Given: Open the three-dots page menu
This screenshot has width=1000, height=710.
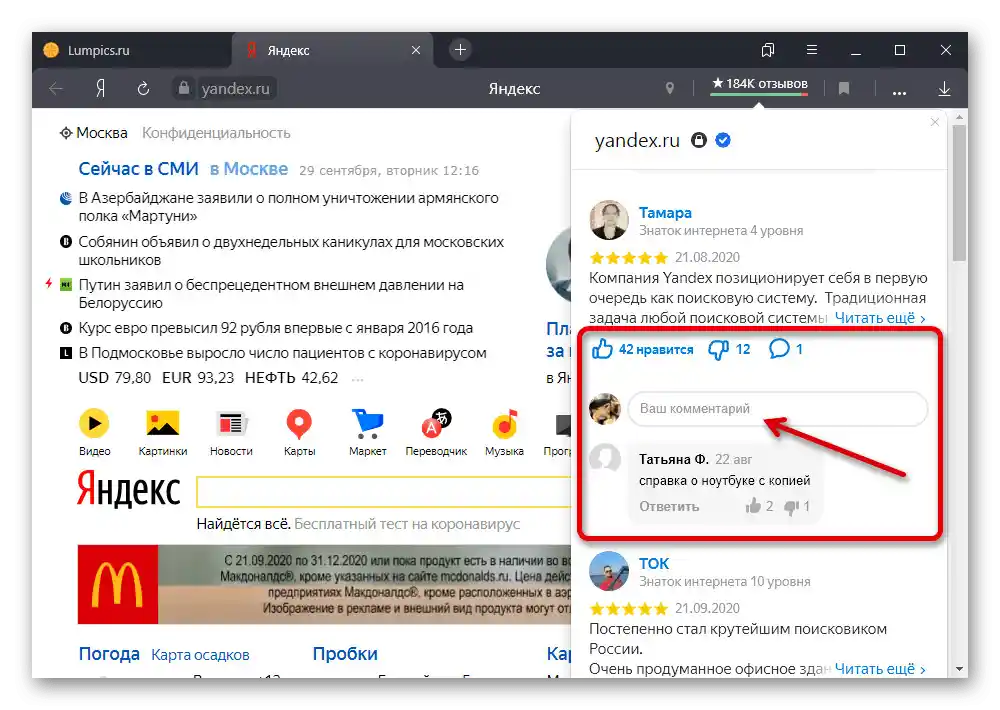Looking at the screenshot, I should (899, 92).
